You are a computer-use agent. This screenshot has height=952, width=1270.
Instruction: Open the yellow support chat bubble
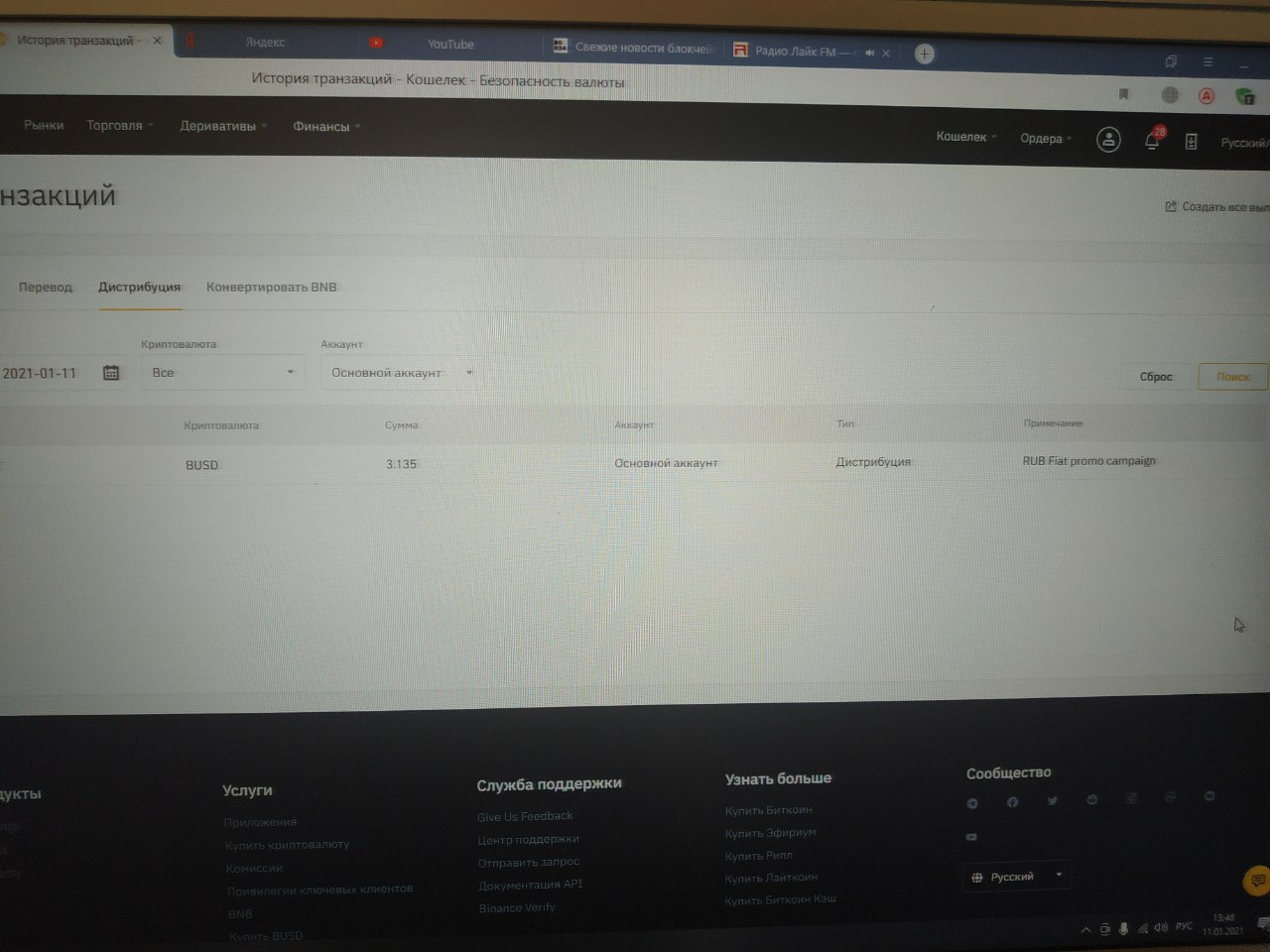point(1256,880)
